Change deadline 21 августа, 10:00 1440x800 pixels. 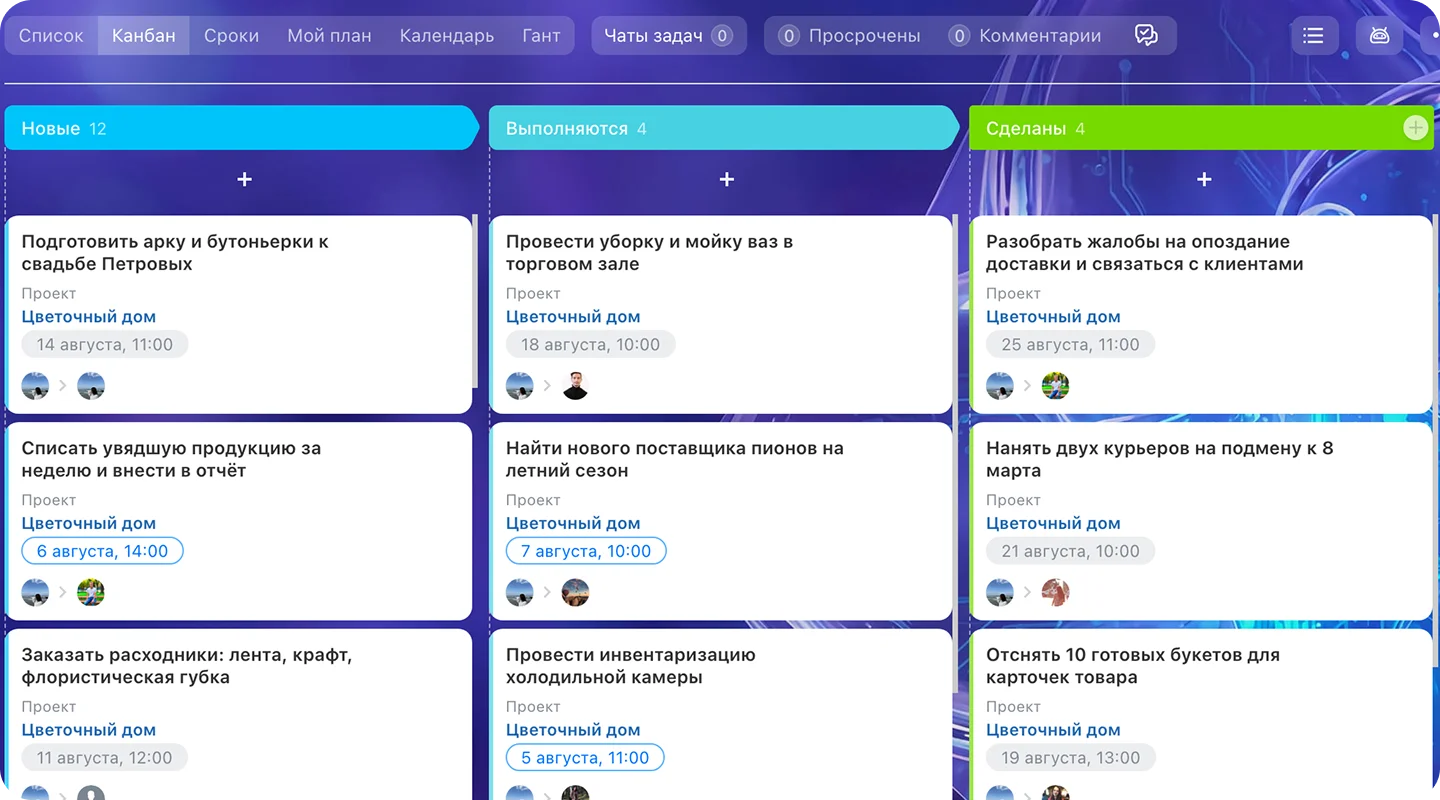(x=1070, y=551)
